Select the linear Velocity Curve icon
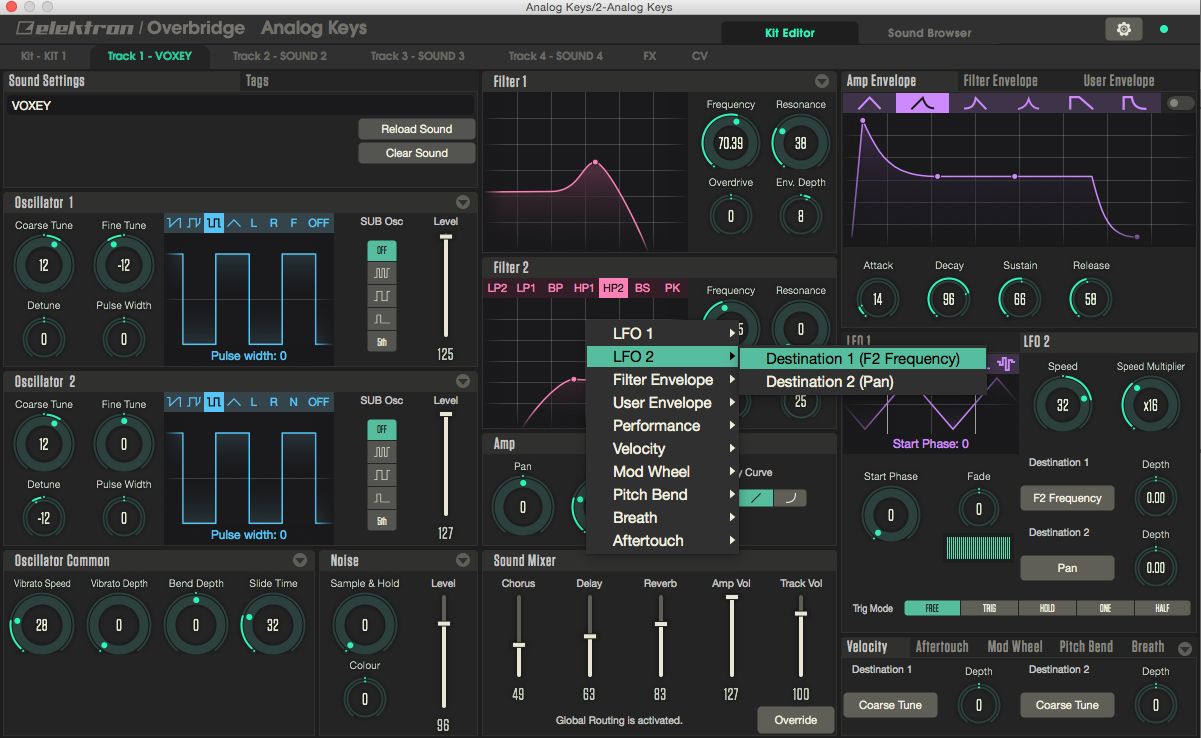Image resolution: width=1201 pixels, height=738 pixels. point(758,497)
